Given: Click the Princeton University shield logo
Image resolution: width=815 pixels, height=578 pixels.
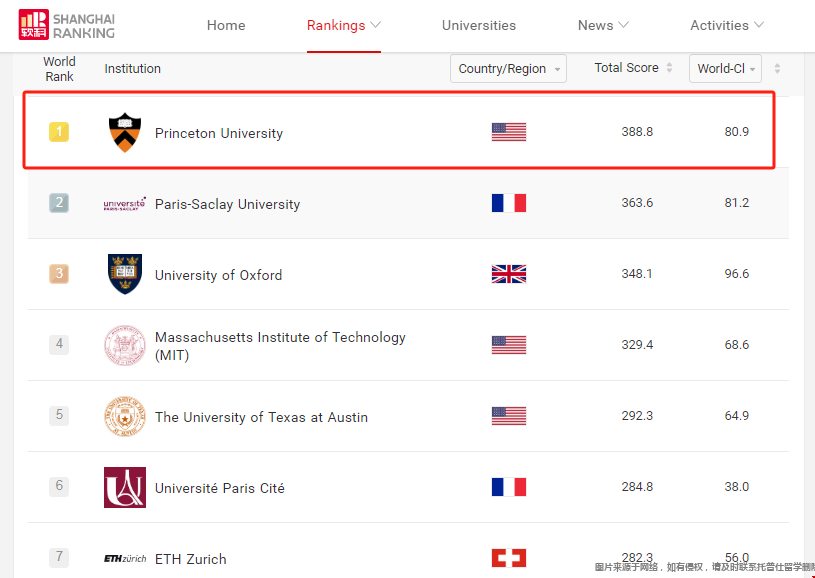Looking at the screenshot, I should (125, 133).
